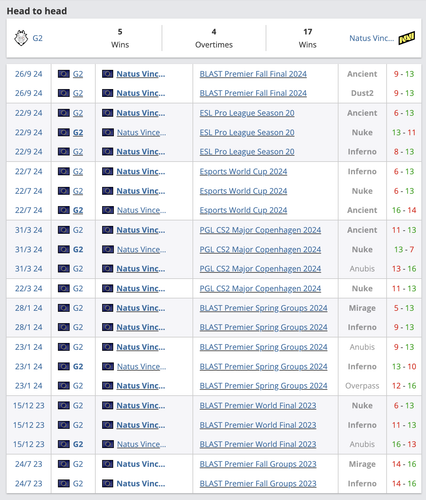Image resolution: width=426 pixels, height=500 pixels.
Task: Click the 12 - 16 score in the Overpass row
Action: pos(404,386)
